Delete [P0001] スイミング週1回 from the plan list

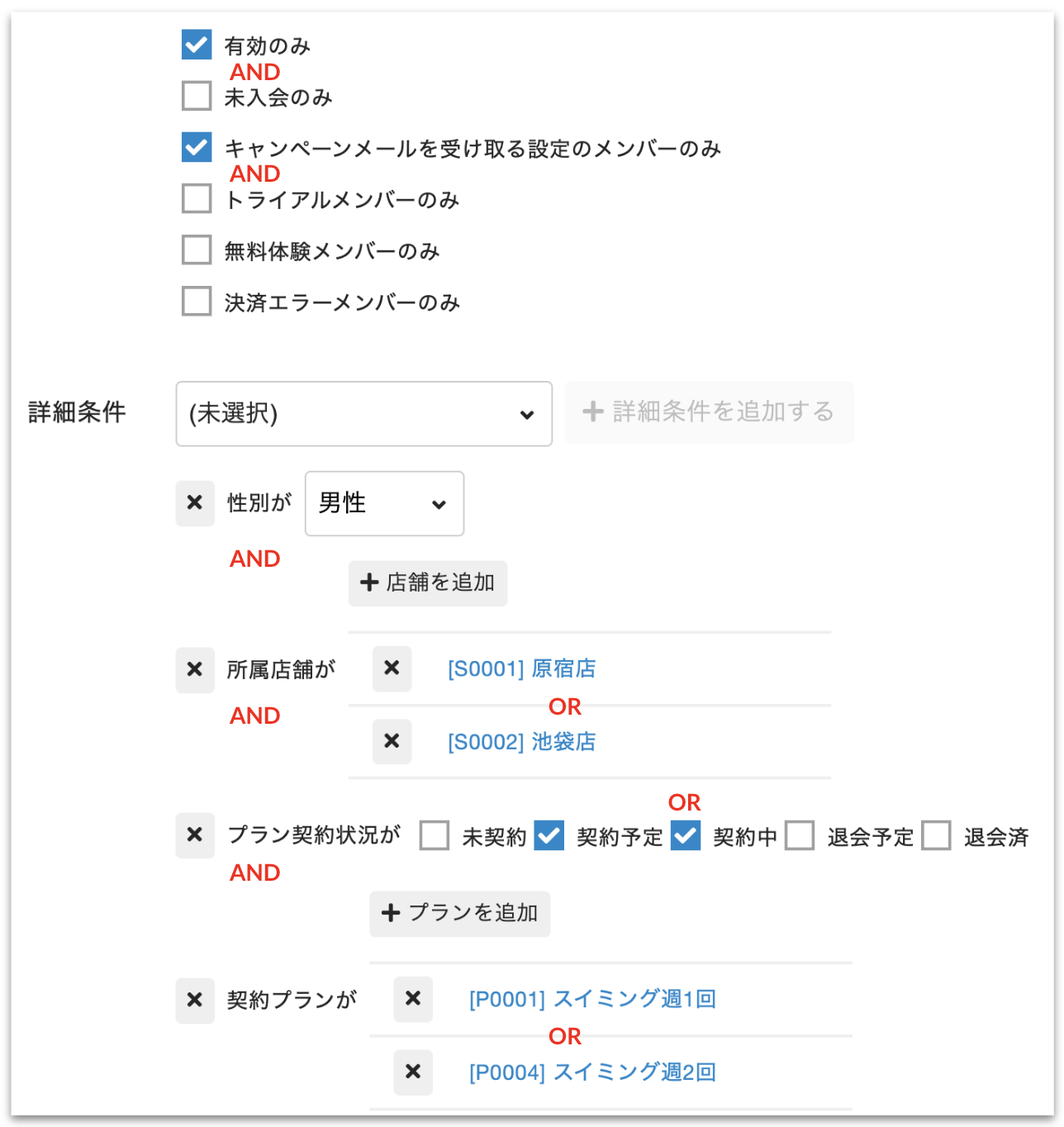[413, 1000]
